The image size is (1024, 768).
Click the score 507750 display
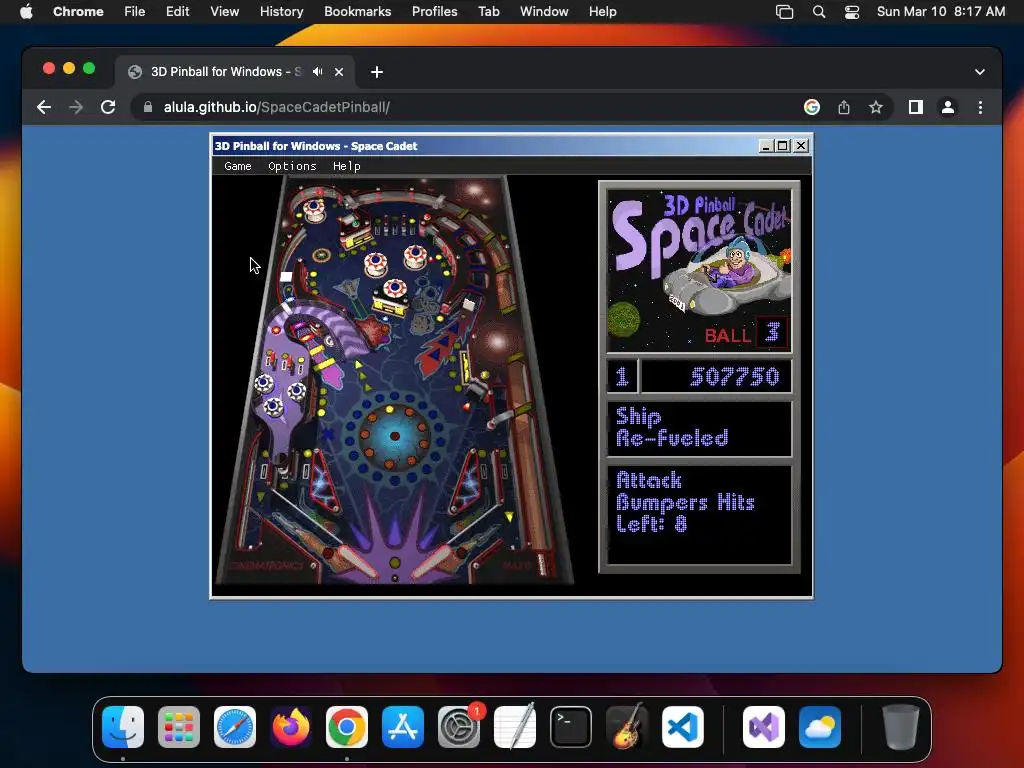pos(716,376)
